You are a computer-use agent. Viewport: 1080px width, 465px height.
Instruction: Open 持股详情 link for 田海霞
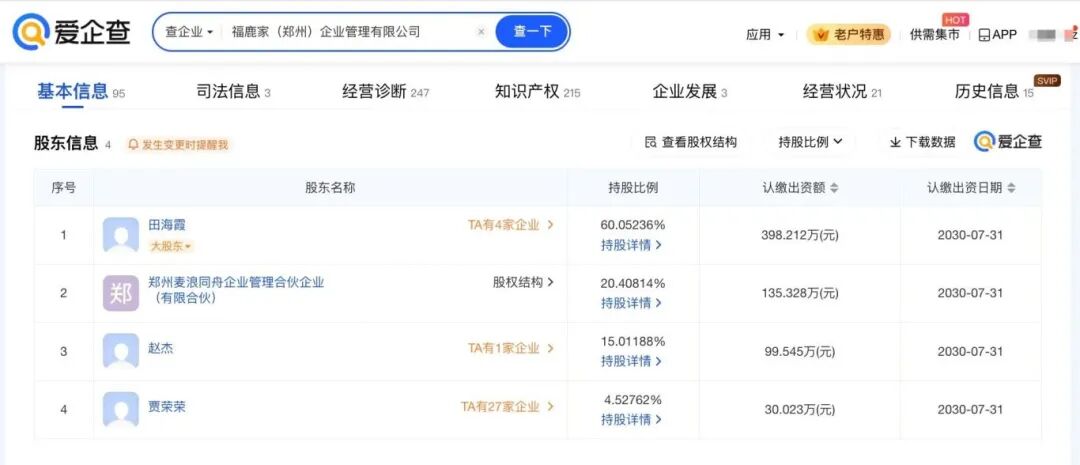[631, 245]
